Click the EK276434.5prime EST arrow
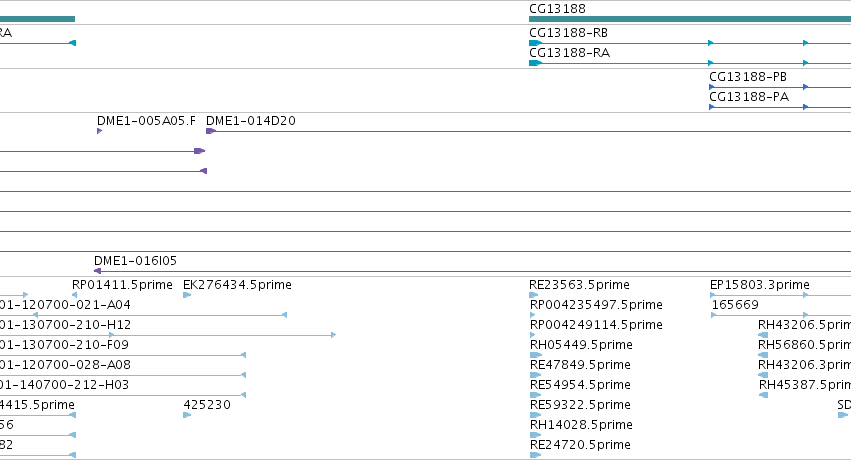Viewport: 851px width, 460px height. [187, 295]
